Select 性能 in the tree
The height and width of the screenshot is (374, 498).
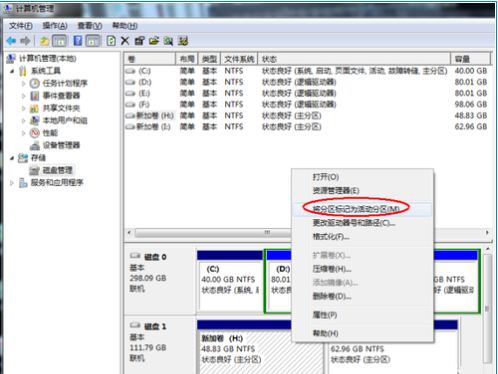click(50, 133)
